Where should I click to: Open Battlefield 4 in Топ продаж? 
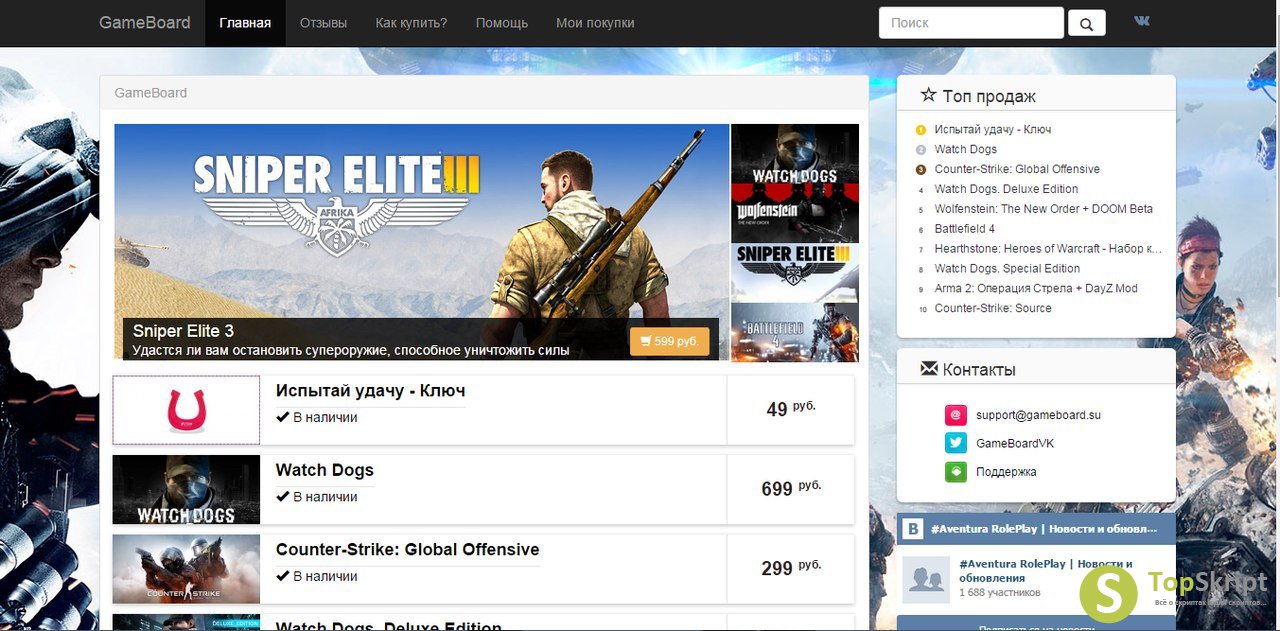pyautogui.click(x=965, y=229)
